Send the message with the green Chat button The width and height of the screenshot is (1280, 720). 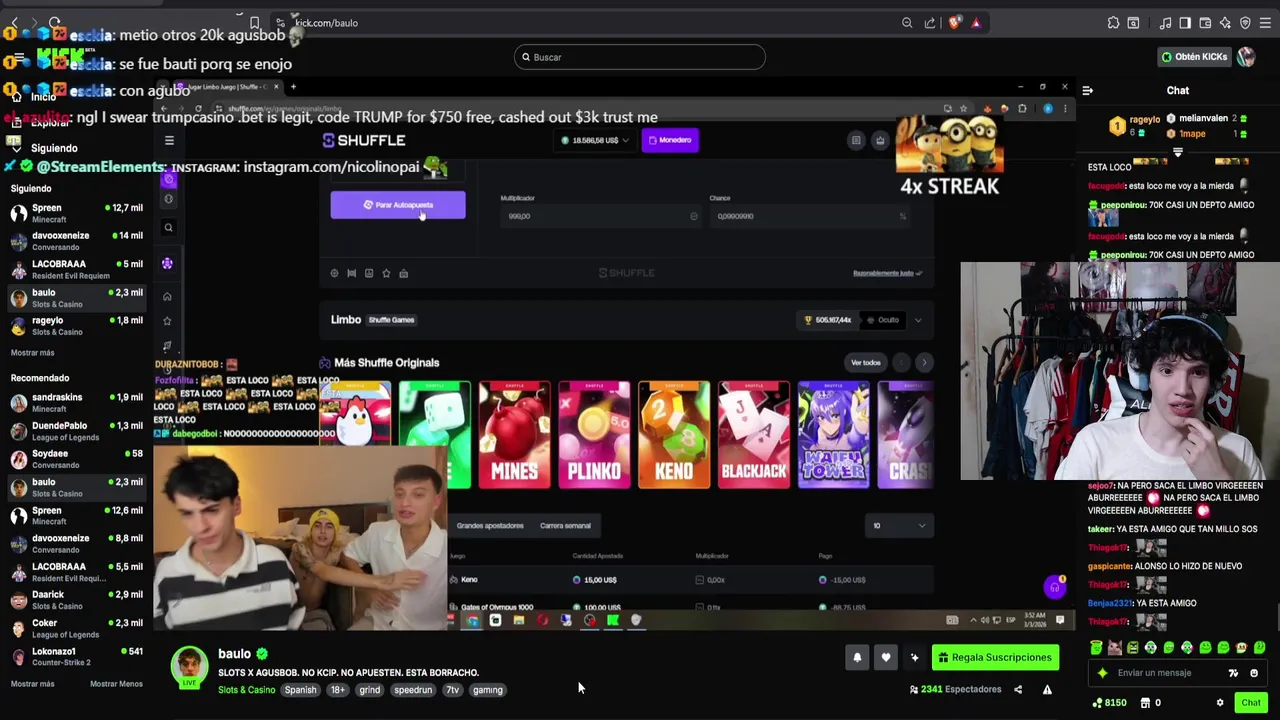point(1251,703)
